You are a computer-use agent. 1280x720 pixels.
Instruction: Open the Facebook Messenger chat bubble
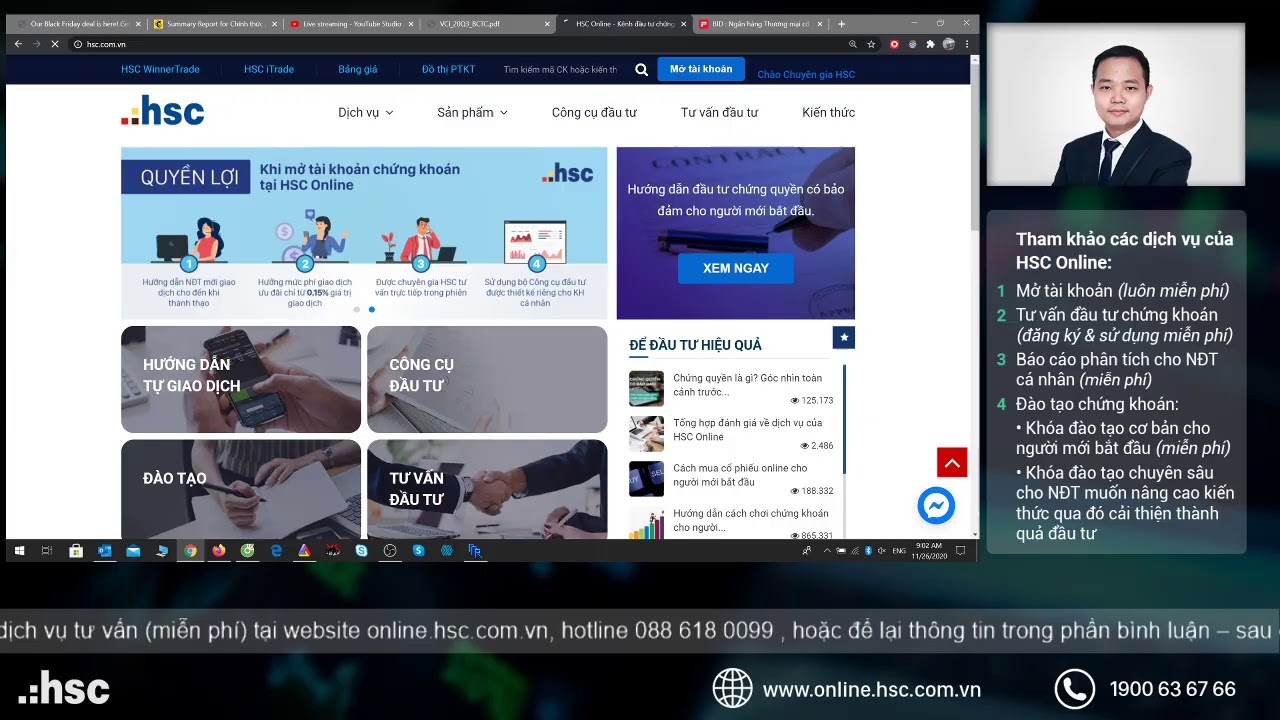pos(936,506)
